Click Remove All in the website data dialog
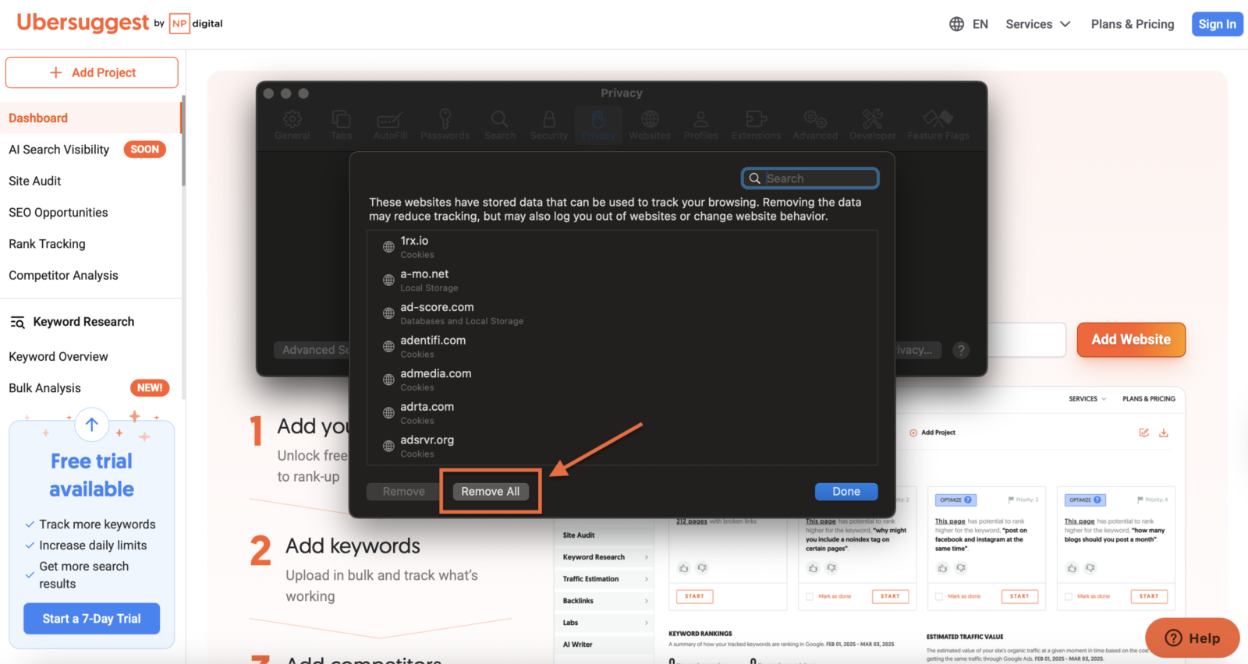Image resolution: width=1248 pixels, height=664 pixels. pyautogui.click(x=490, y=492)
